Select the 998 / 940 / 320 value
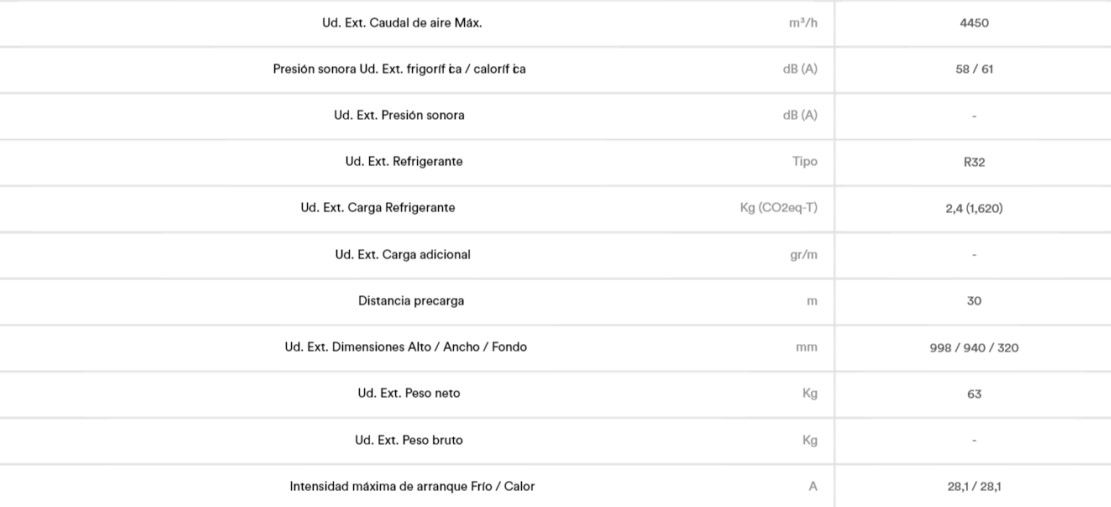This screenshot has width=1111, height=507. 974,348
